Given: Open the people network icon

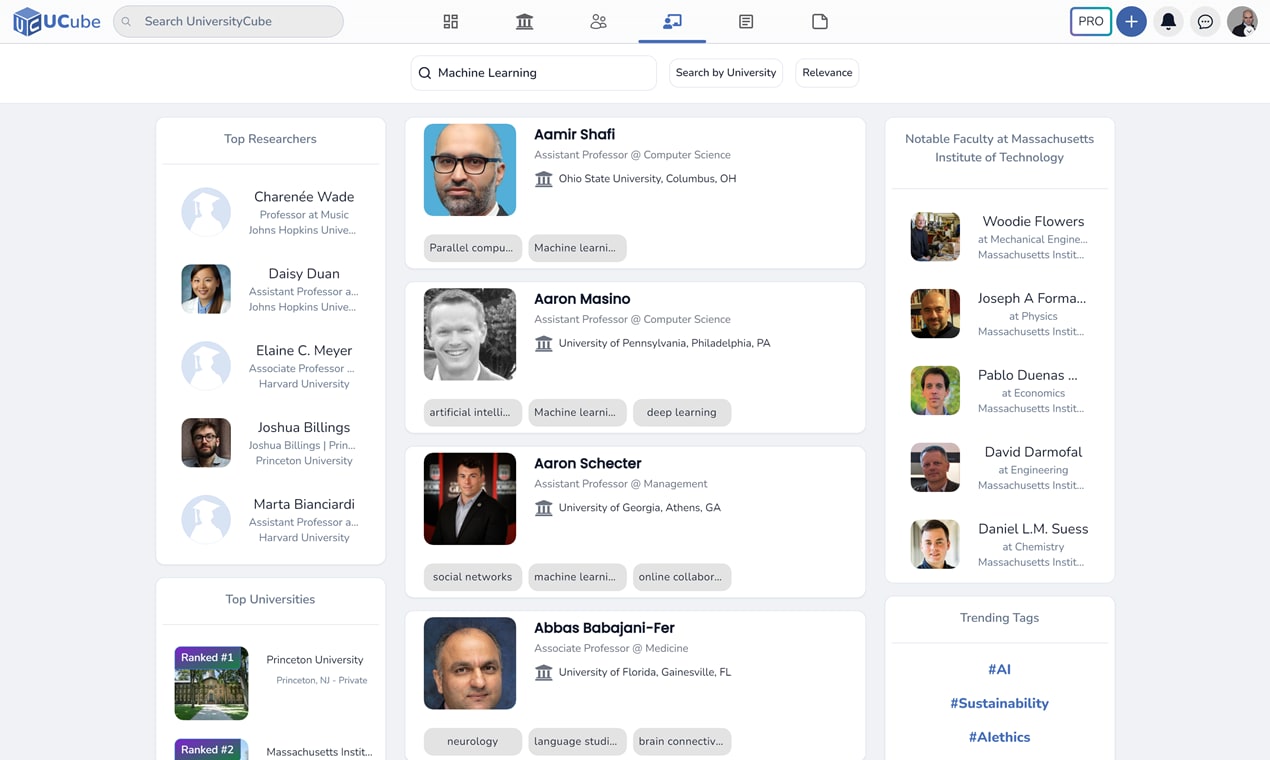Looking at the screenshot, I should 598,21.
